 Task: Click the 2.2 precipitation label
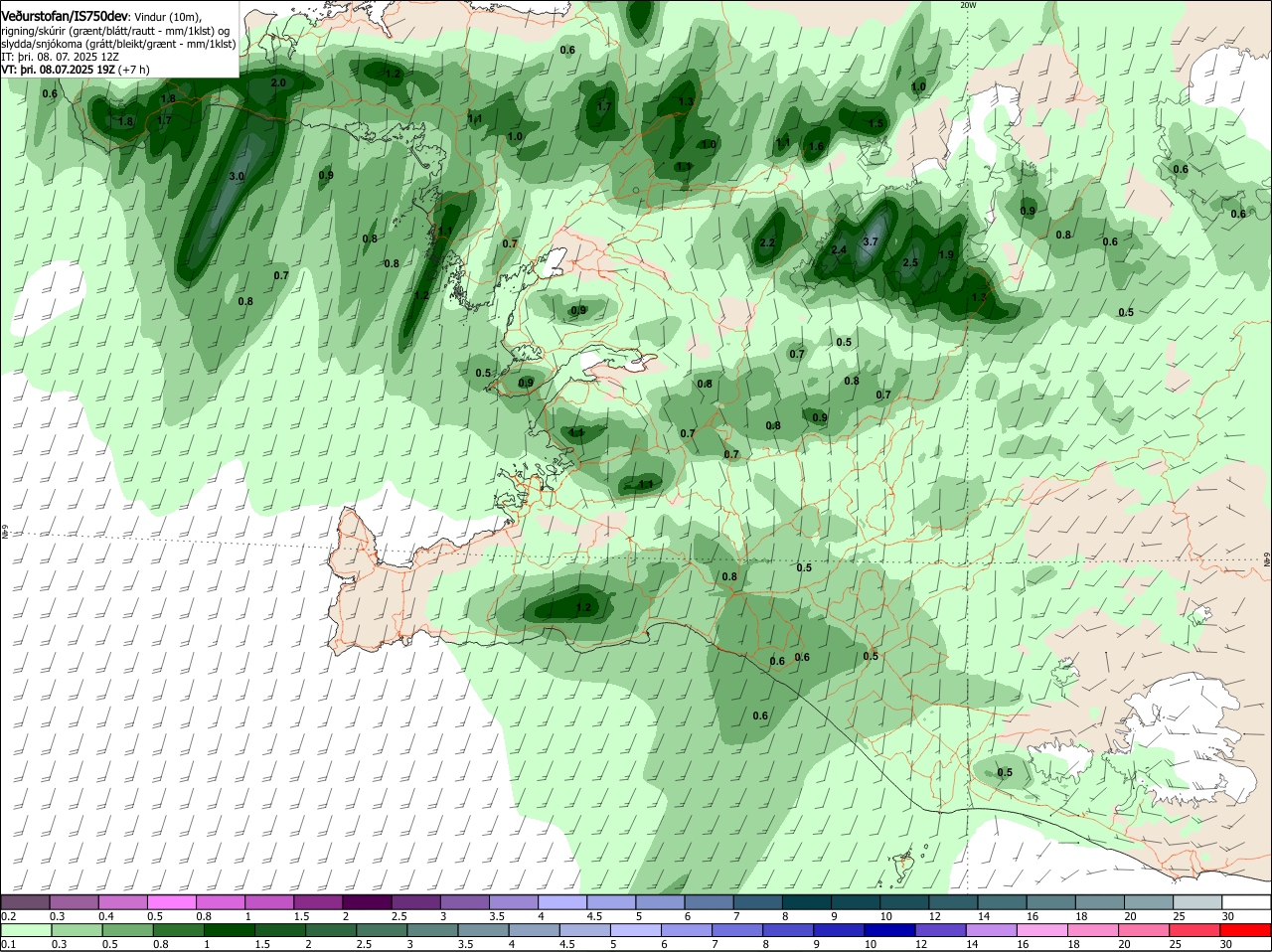767,243
